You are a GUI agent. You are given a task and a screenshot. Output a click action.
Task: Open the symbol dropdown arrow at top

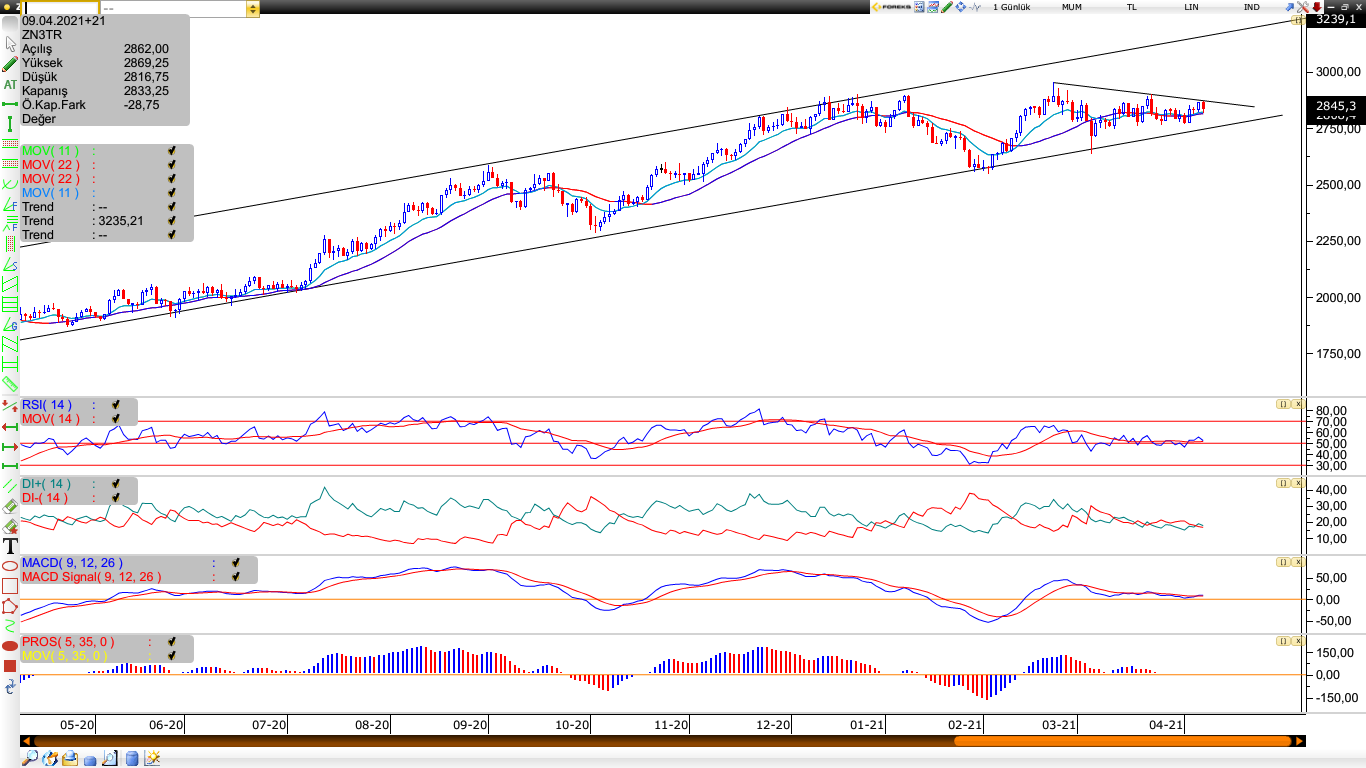pyautogui.click(x=253, y=8)
